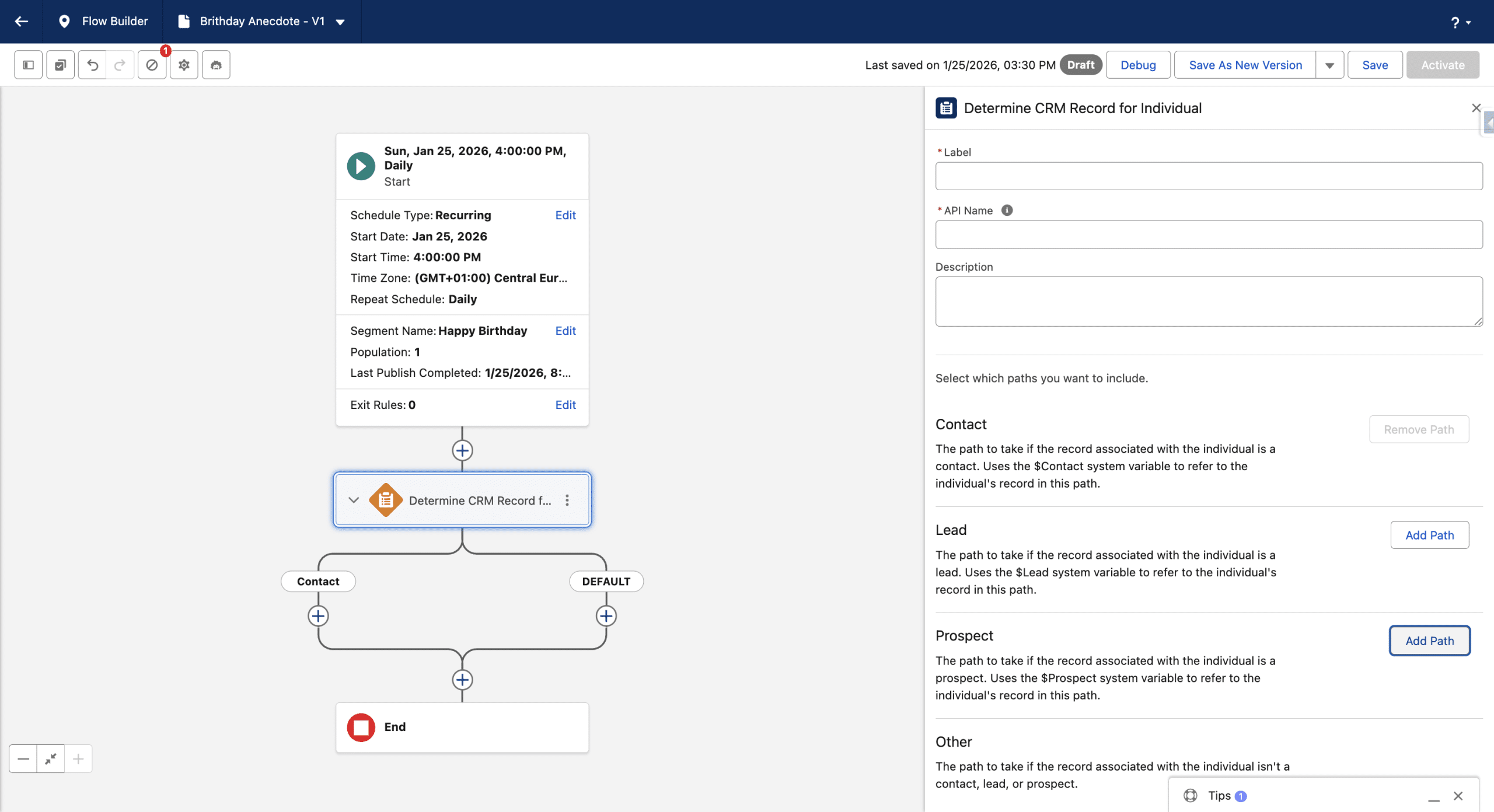Fit canvas to view with collapse icon
This screenshot has height=812, width=1494.
click(x=51, y=759)
